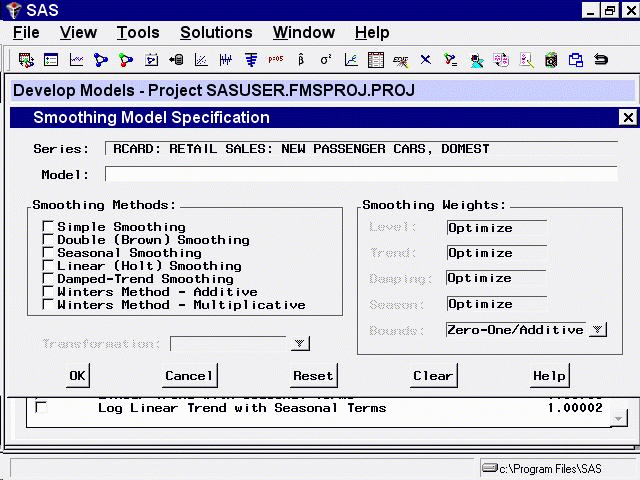Click the p=.05 test toolbar icon
The image size is (640, 480).
tap(276, 59)
